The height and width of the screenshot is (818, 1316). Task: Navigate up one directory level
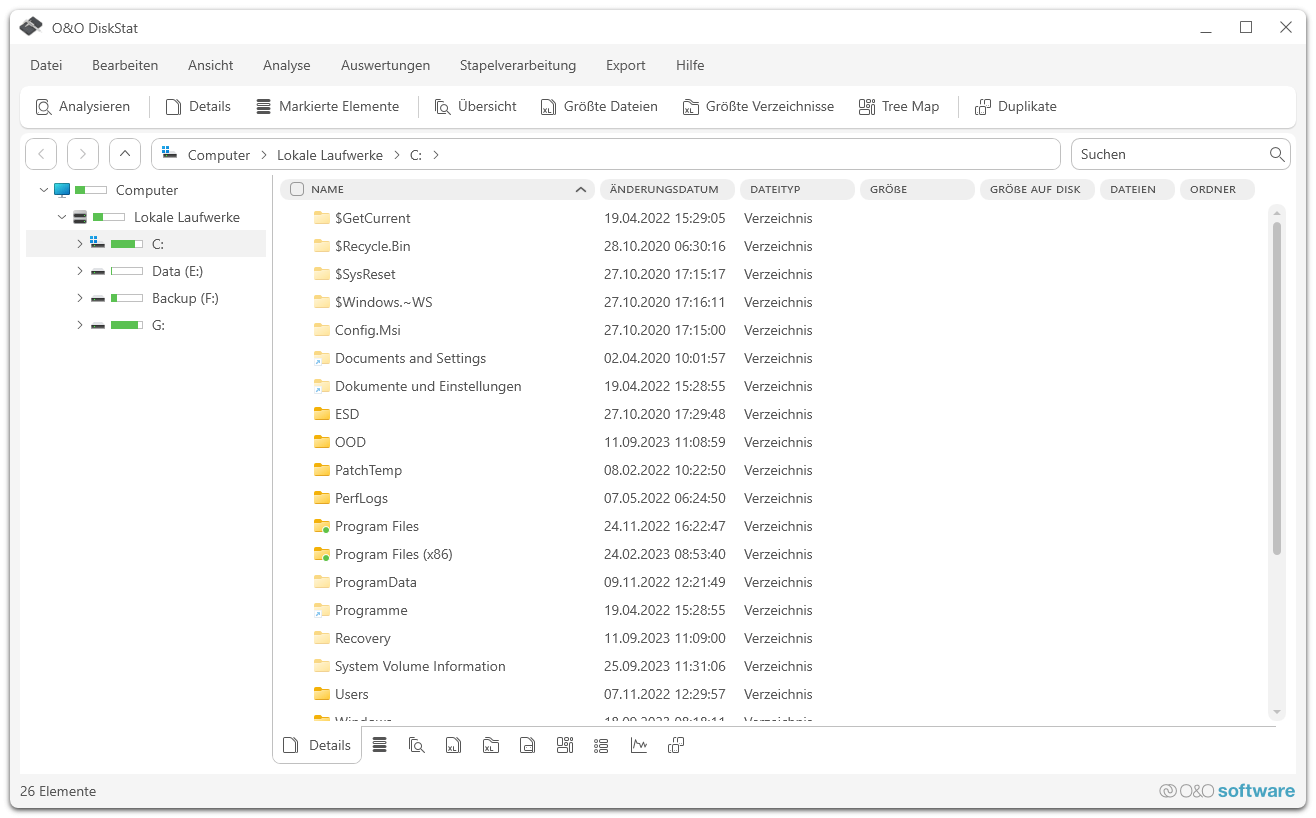125,154
